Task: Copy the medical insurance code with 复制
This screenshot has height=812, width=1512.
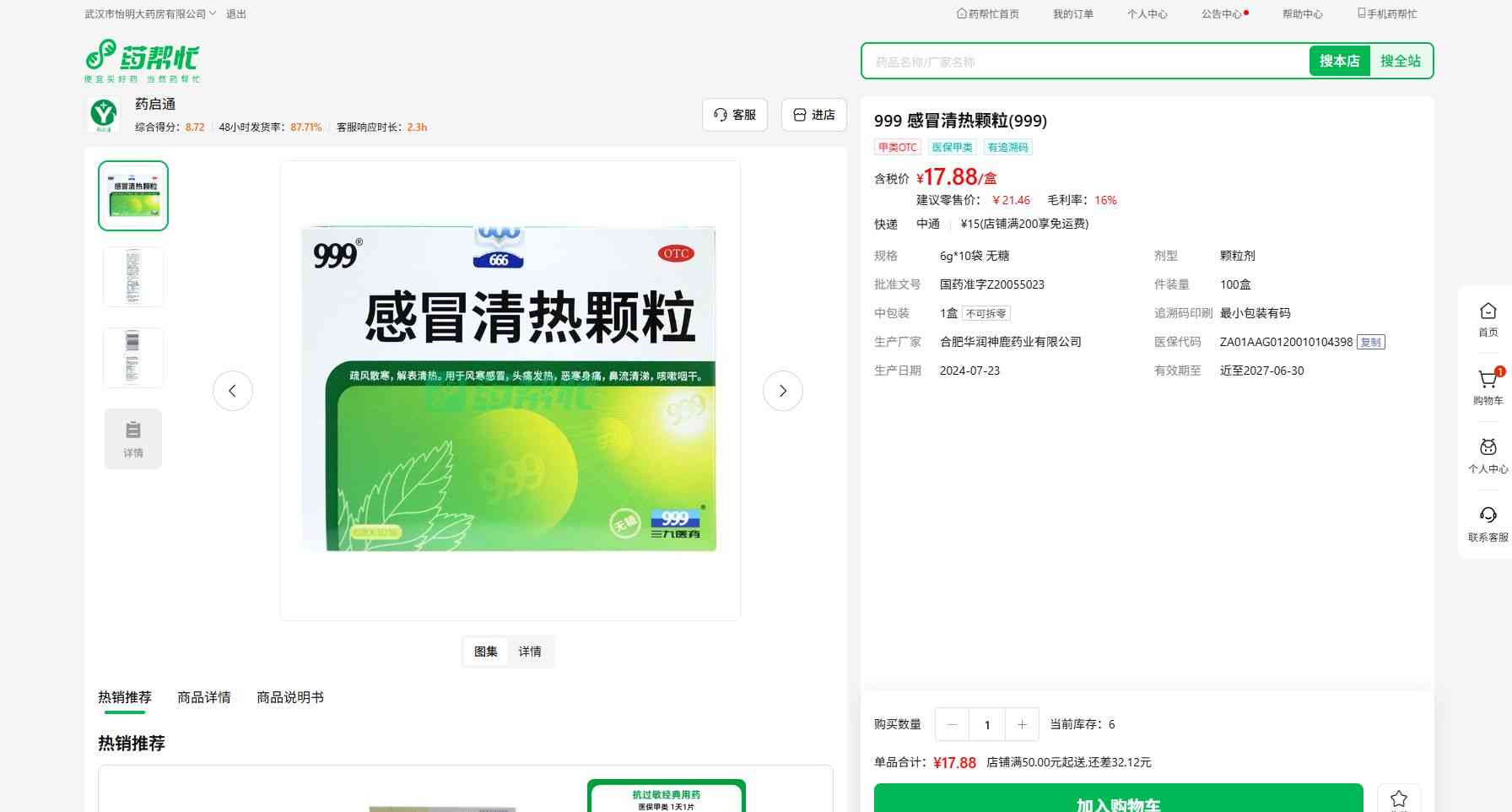Action: [x=1371, y=342]
